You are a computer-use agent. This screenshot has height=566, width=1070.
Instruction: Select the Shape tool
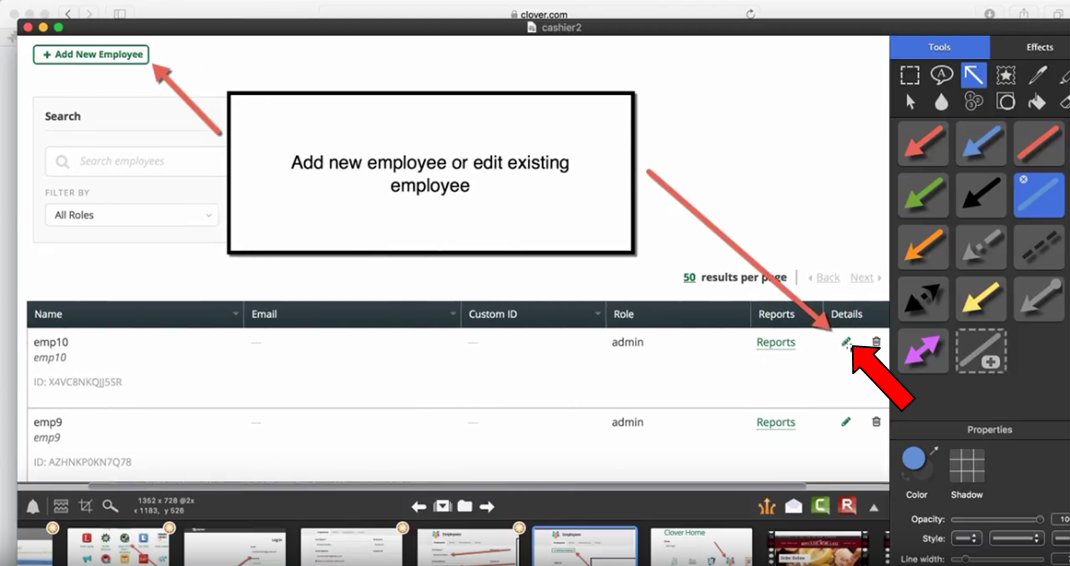(x=1006, y=102)
